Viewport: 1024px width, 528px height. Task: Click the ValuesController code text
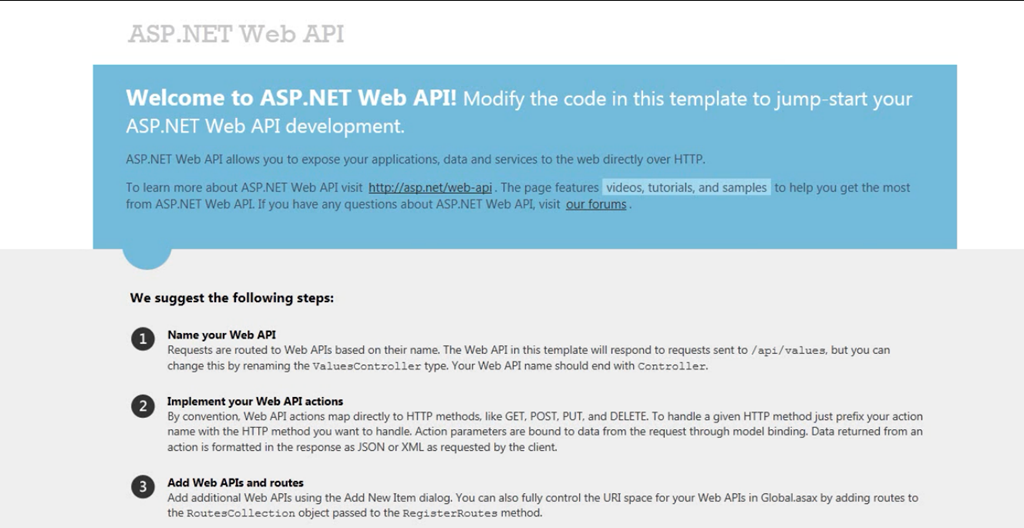366,367
